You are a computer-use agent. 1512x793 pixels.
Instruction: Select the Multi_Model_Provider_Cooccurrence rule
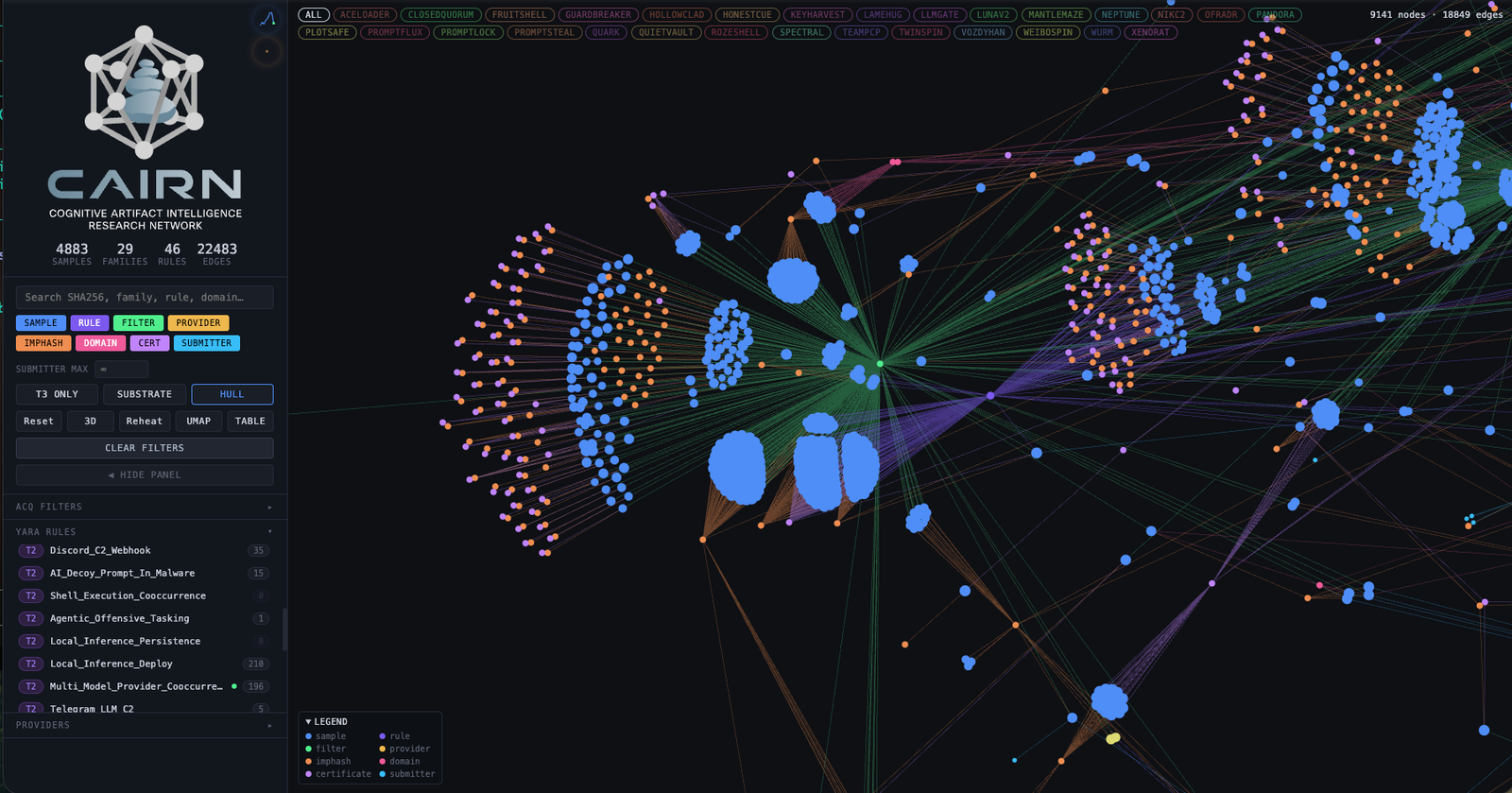point(144,686)
